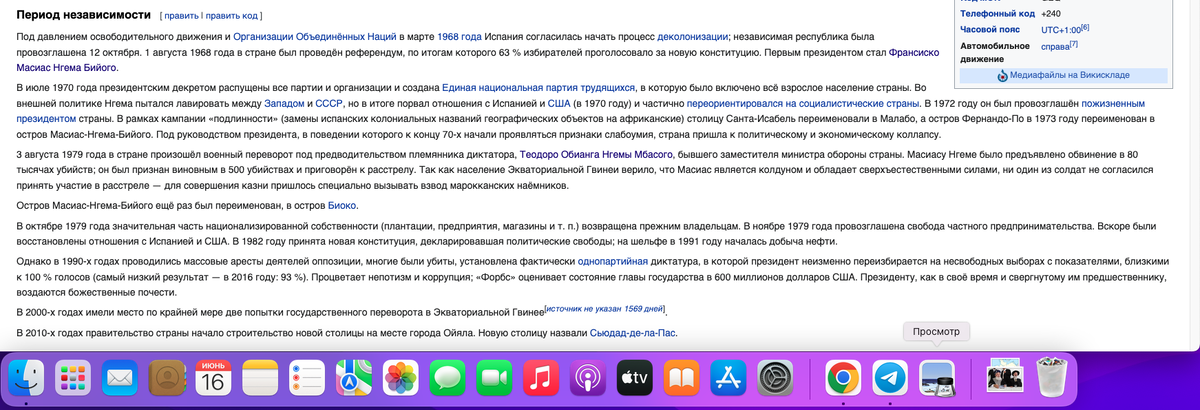The width and height of the screenshot is (1200, 410).
Task: Open 'Часовой пояс' infobox link
Action: point(990,30)
